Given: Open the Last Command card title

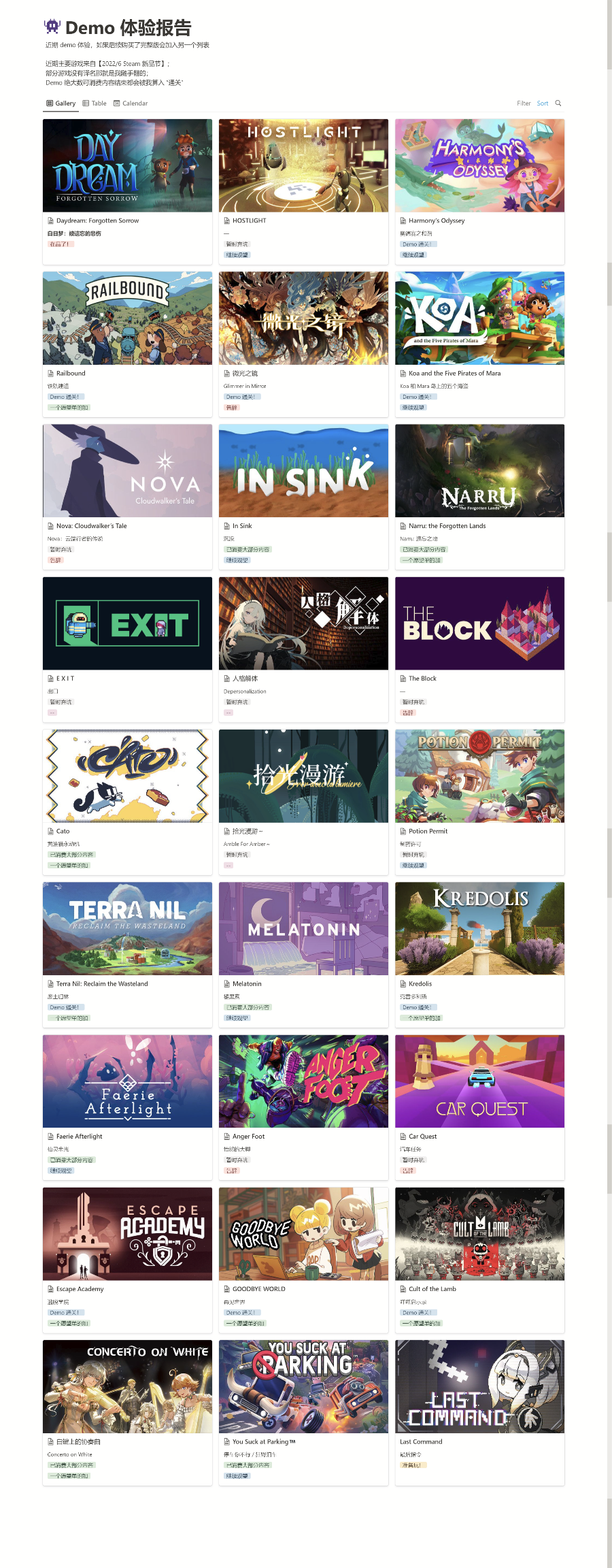Looking at the screenshot, I should pos(421,1441).
